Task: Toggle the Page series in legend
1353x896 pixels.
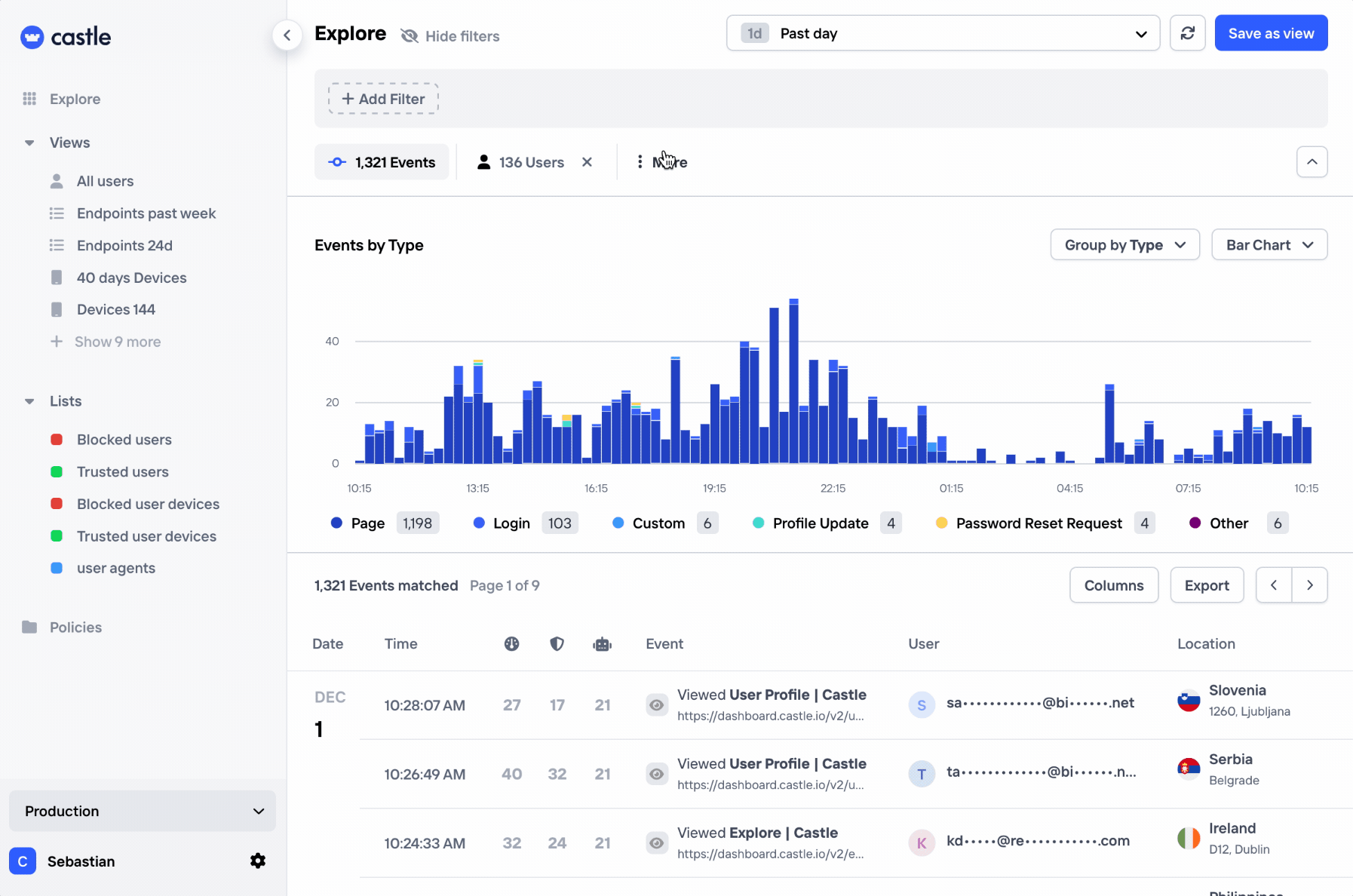Action: click(x=368, y=523)
